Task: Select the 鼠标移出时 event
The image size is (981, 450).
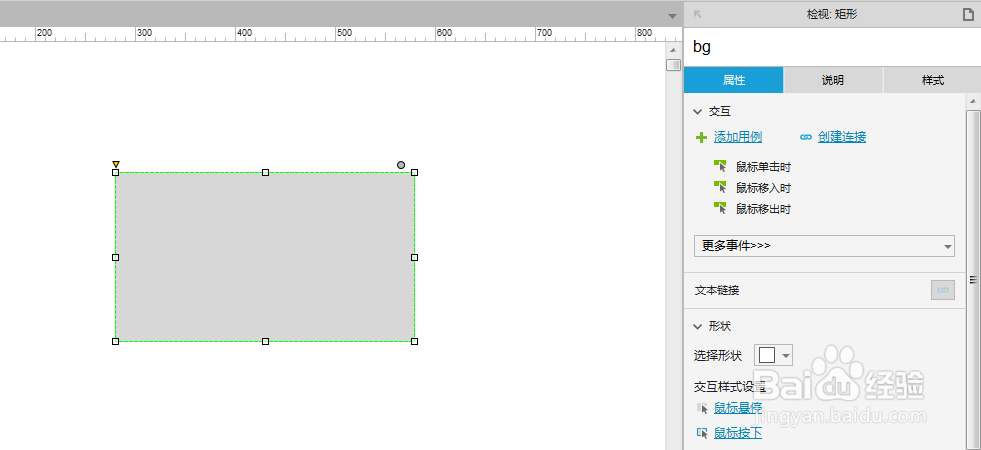Action: point(763,209)
